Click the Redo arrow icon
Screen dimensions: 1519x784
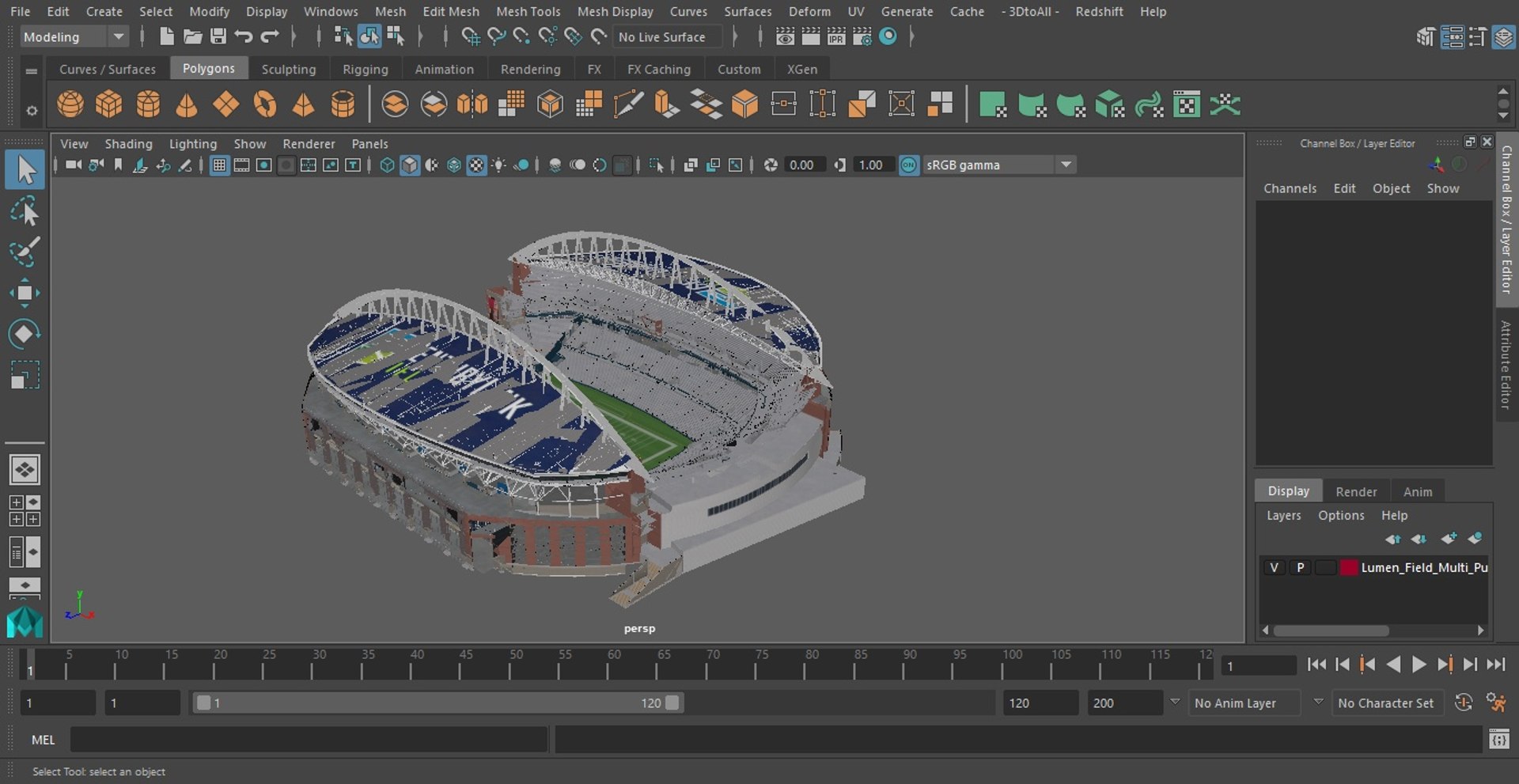click(x=270, y=36)
